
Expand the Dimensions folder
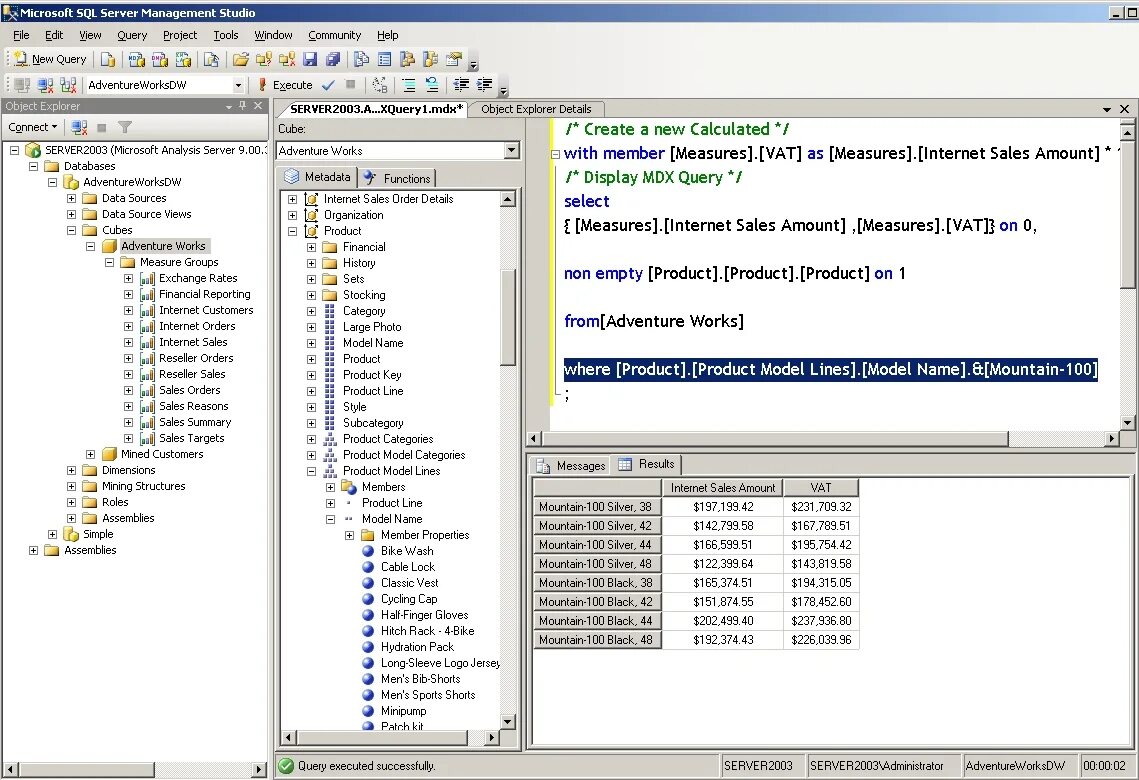pos(71,470)
